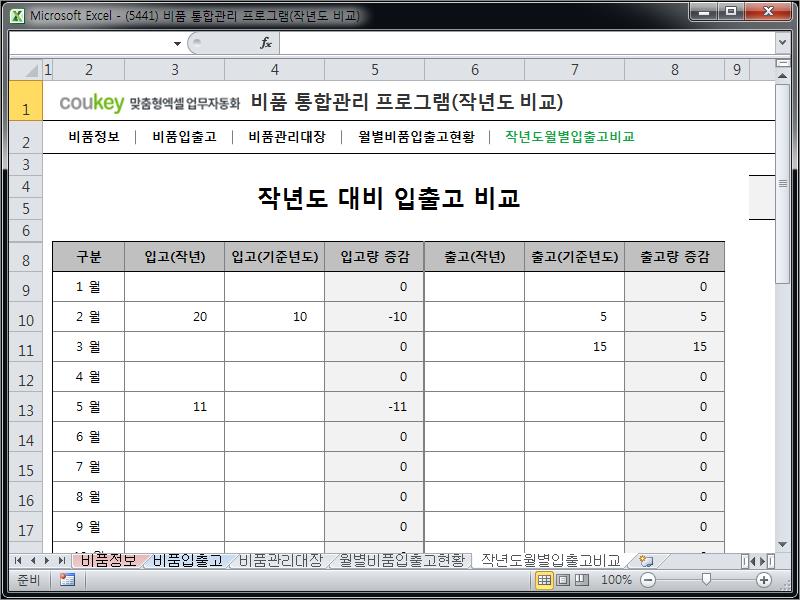Click the 출고량 증감 column header cell
This screenshot has height=600, width=800.
[674, 257]
